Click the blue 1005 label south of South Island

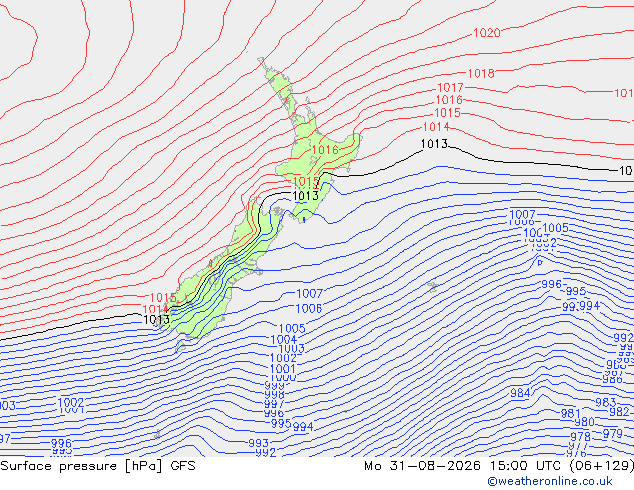(292, 328)
